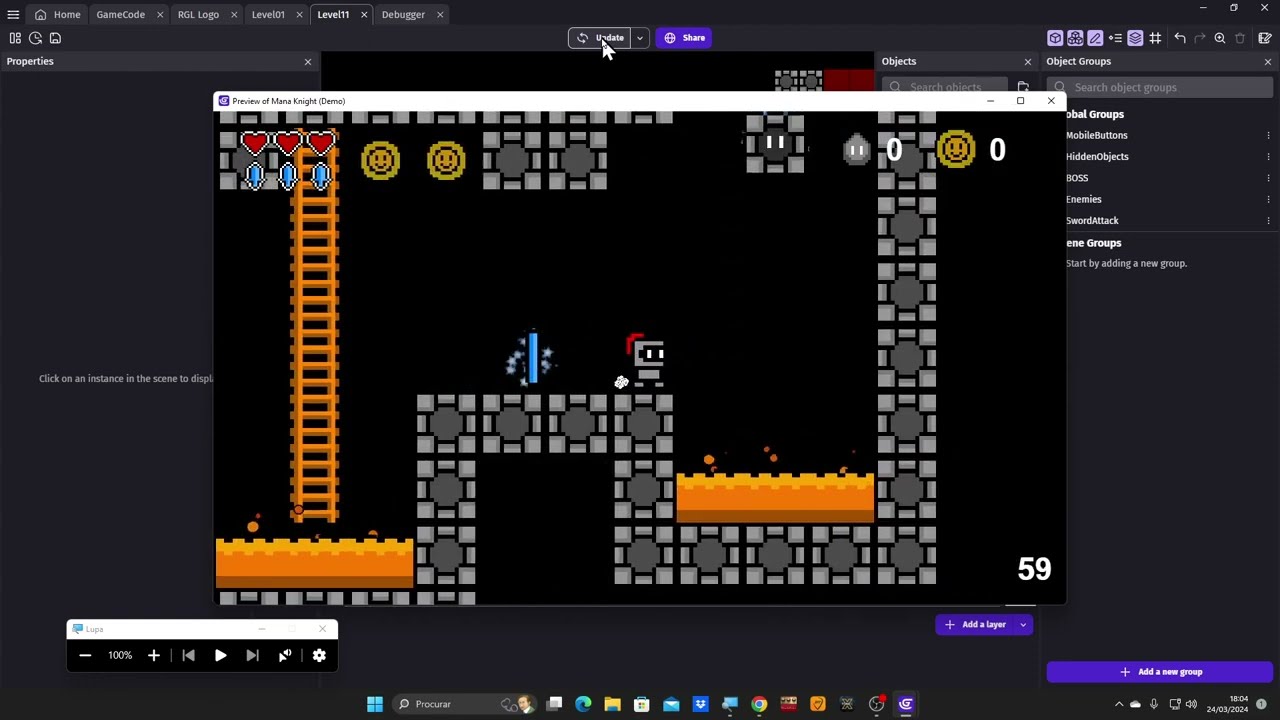The height and width of the screenshot is (720, 1280).
Task: Select the SwordAttack group
Action: point(1092,220)
